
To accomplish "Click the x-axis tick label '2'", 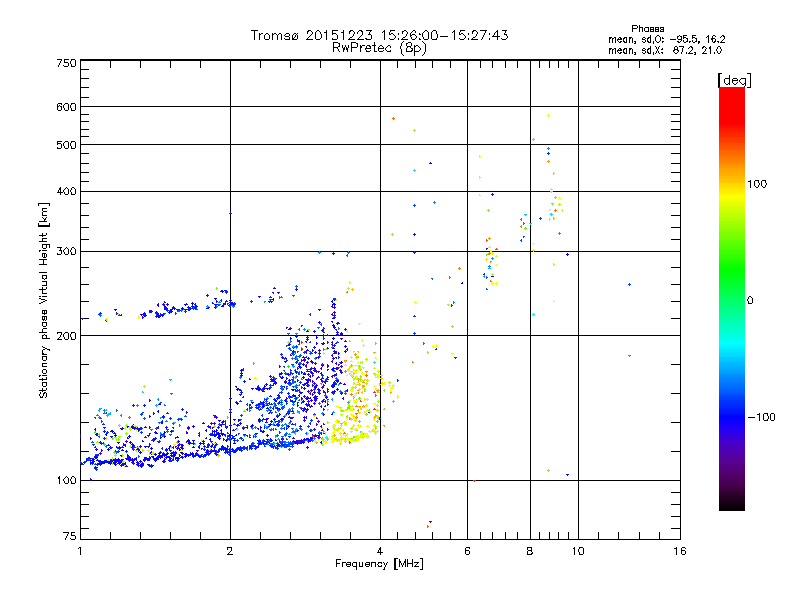I will coord(230,551).
